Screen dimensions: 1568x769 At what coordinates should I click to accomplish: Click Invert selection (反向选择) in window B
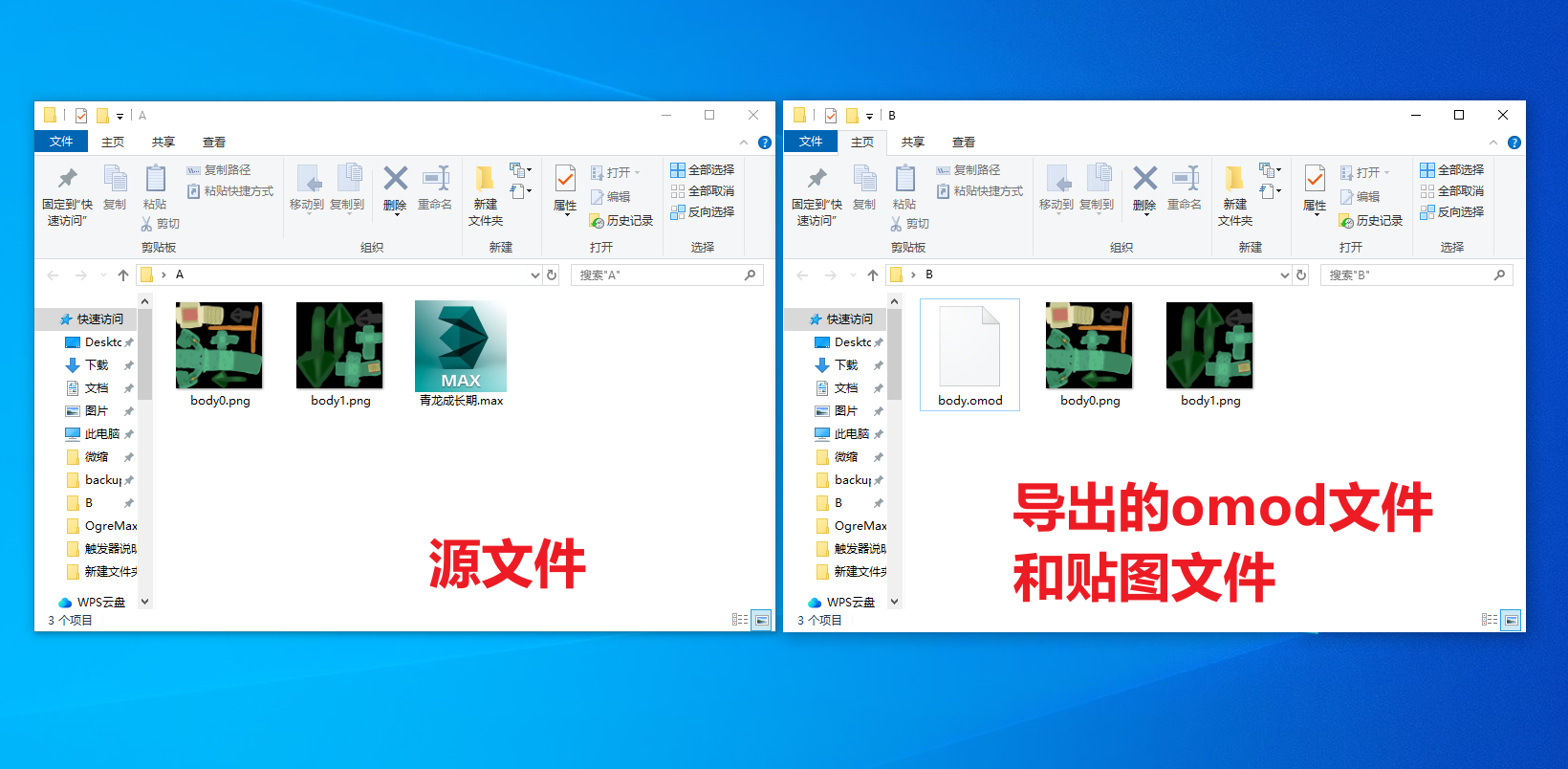click(1452, 212)
